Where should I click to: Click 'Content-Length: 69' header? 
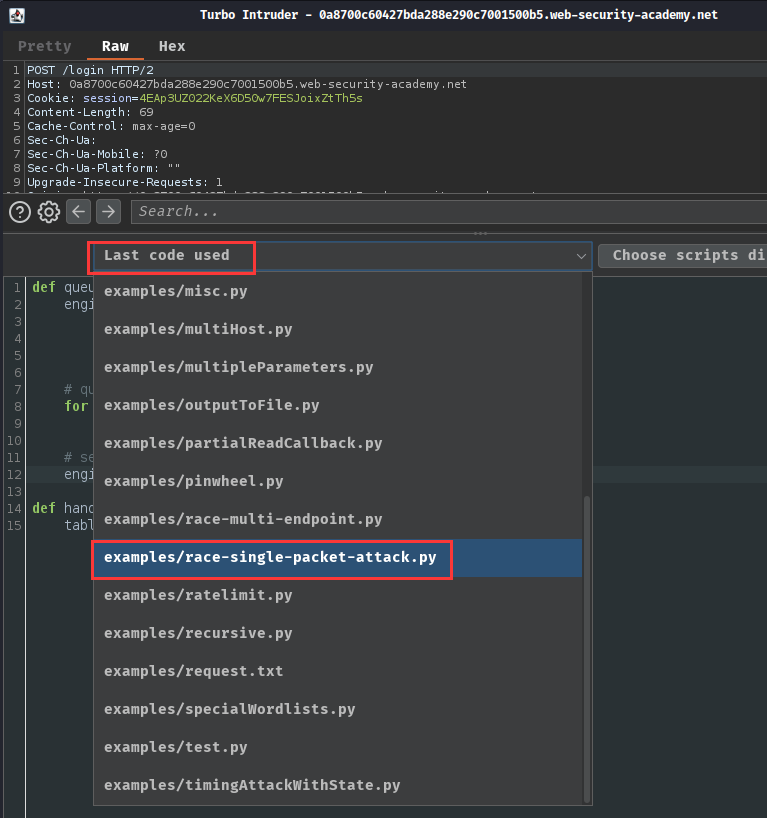tap(90, 113)
